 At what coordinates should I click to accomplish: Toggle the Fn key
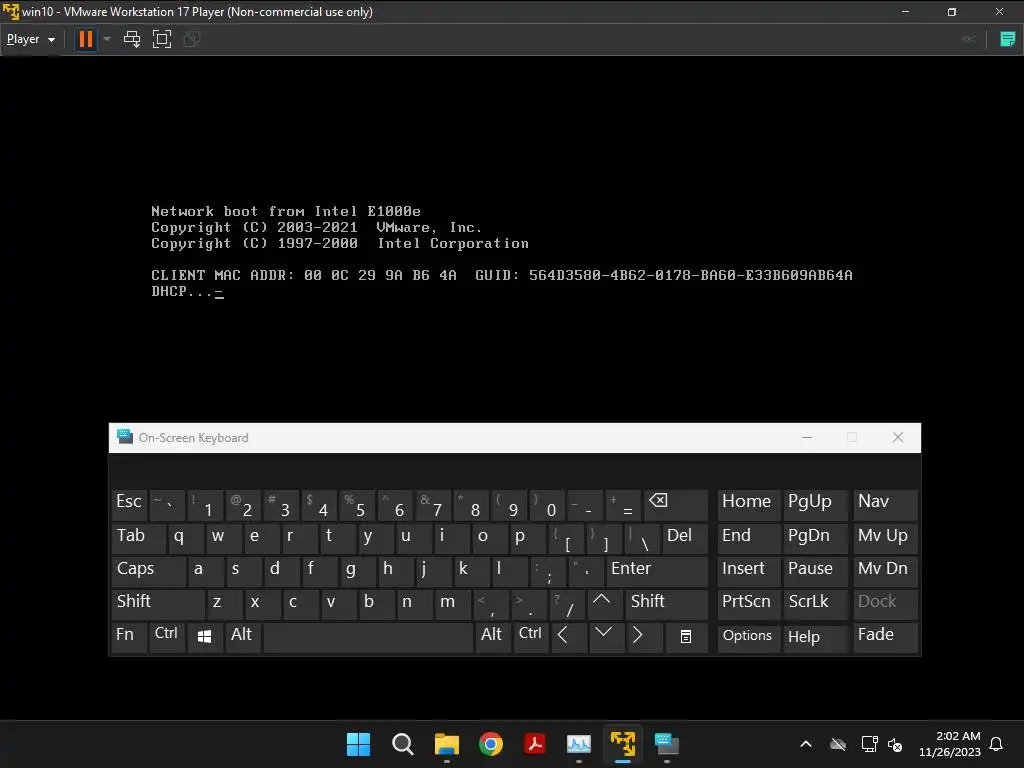point(129,637)
